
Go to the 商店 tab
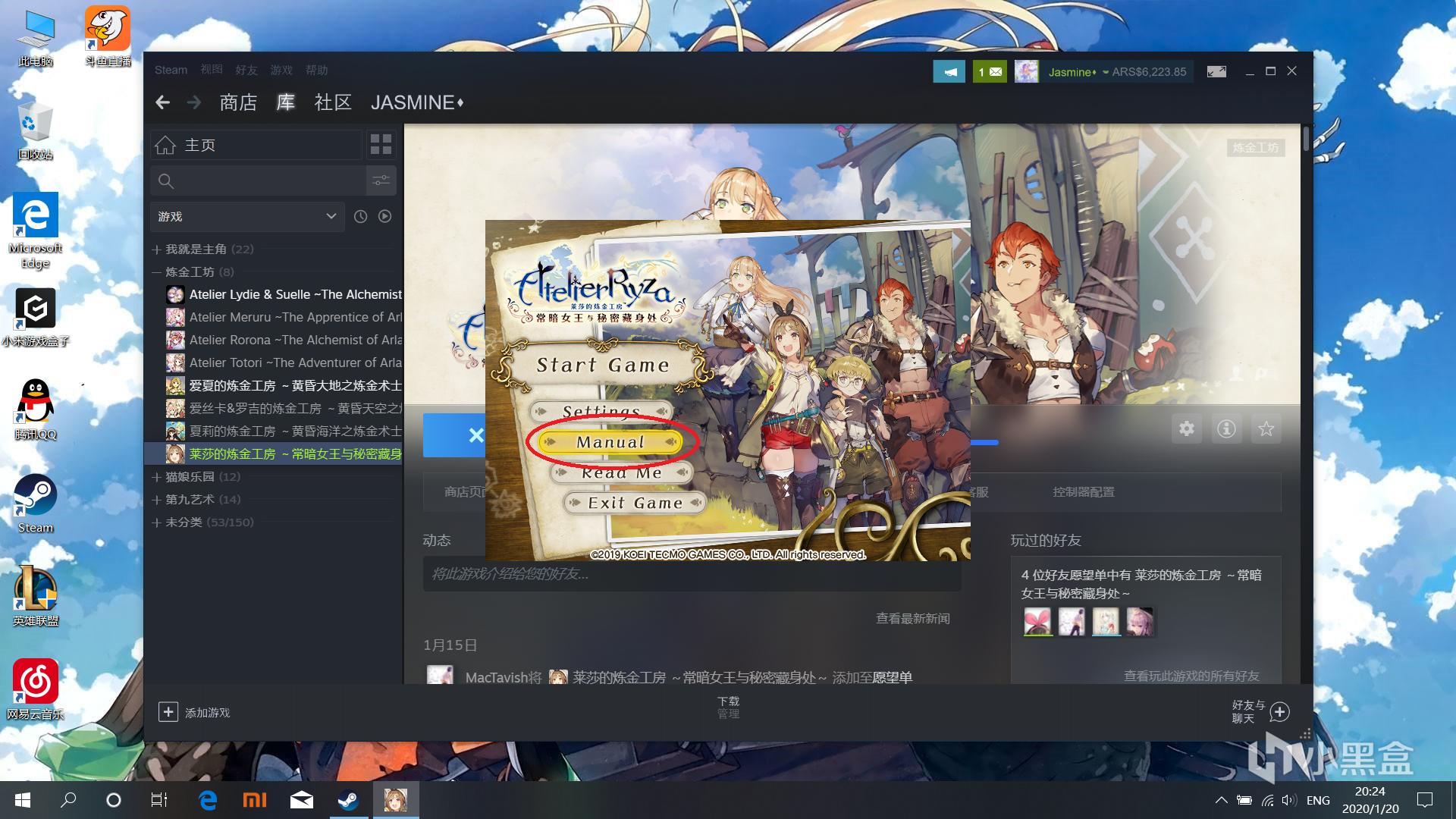(238, 102)
